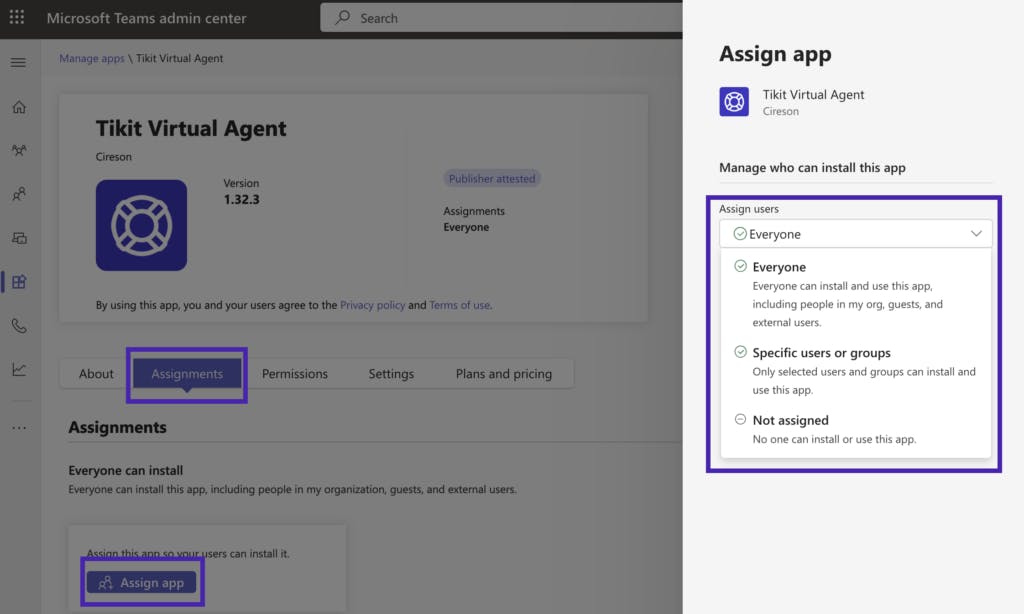Choose Specific users or groups option
The width and height of the screenshot is (1024, 614).
point(821,353)
